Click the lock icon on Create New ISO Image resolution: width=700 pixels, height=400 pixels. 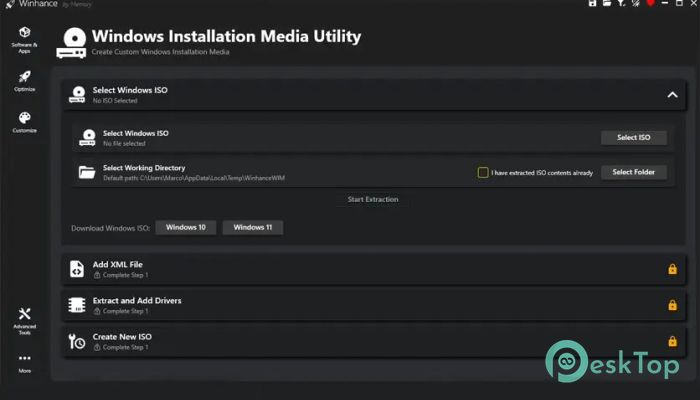672,342
